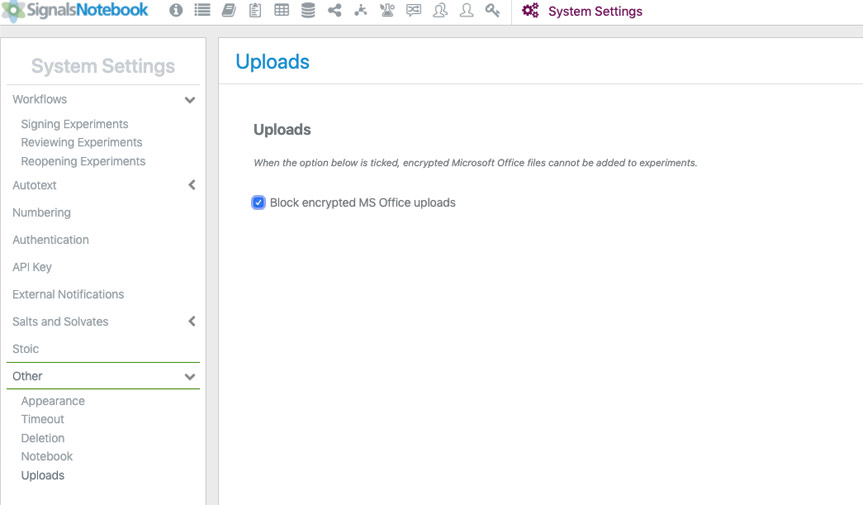Collapse the Other section chevron
This screenshot has width=863, height=505.
pyautogui.click(x=190, y=377)
